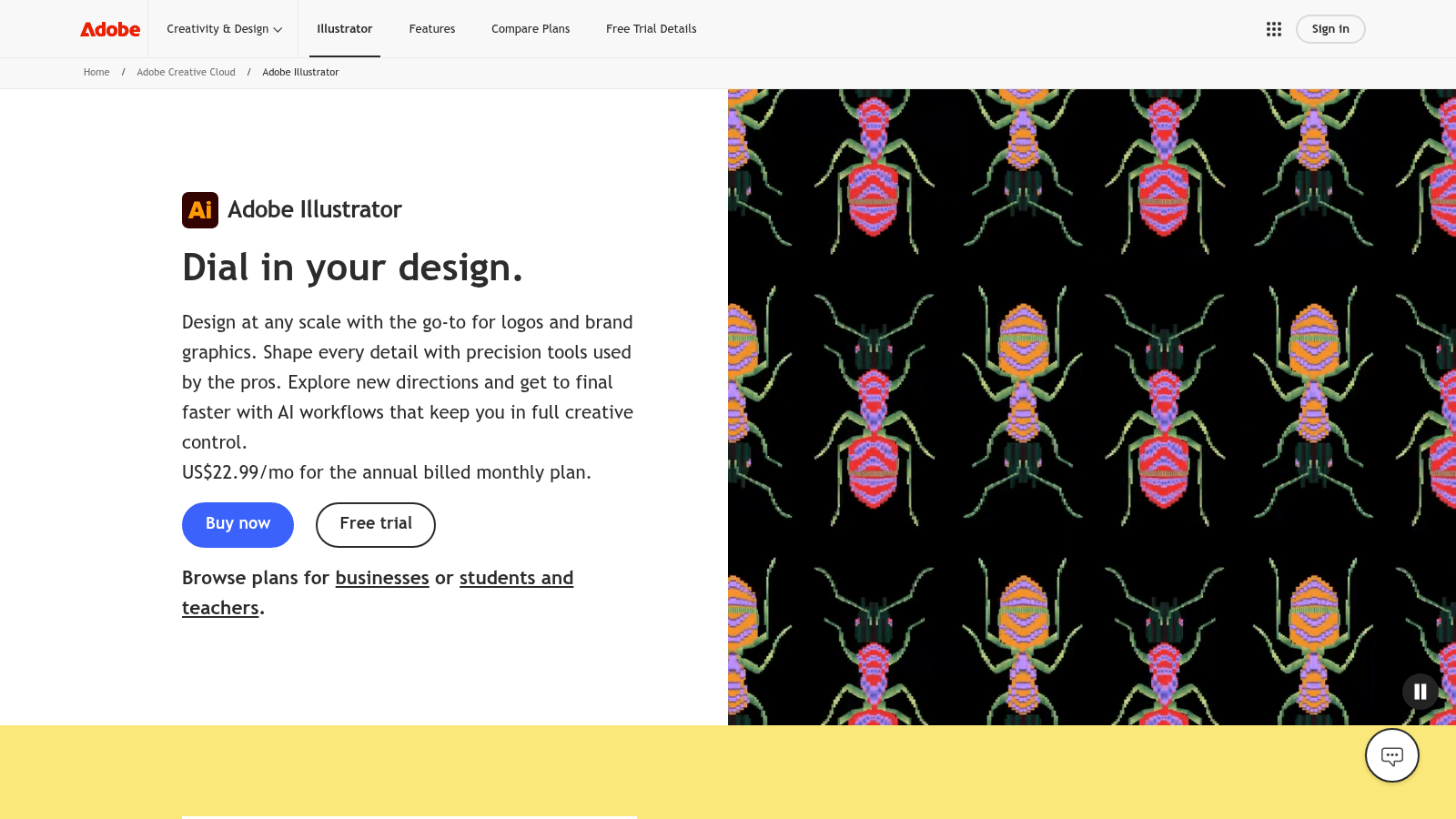Image resolution: width=1456 pixels, height=819 pixels.
Task: Start the Free trial
Action: click(376, 525)
